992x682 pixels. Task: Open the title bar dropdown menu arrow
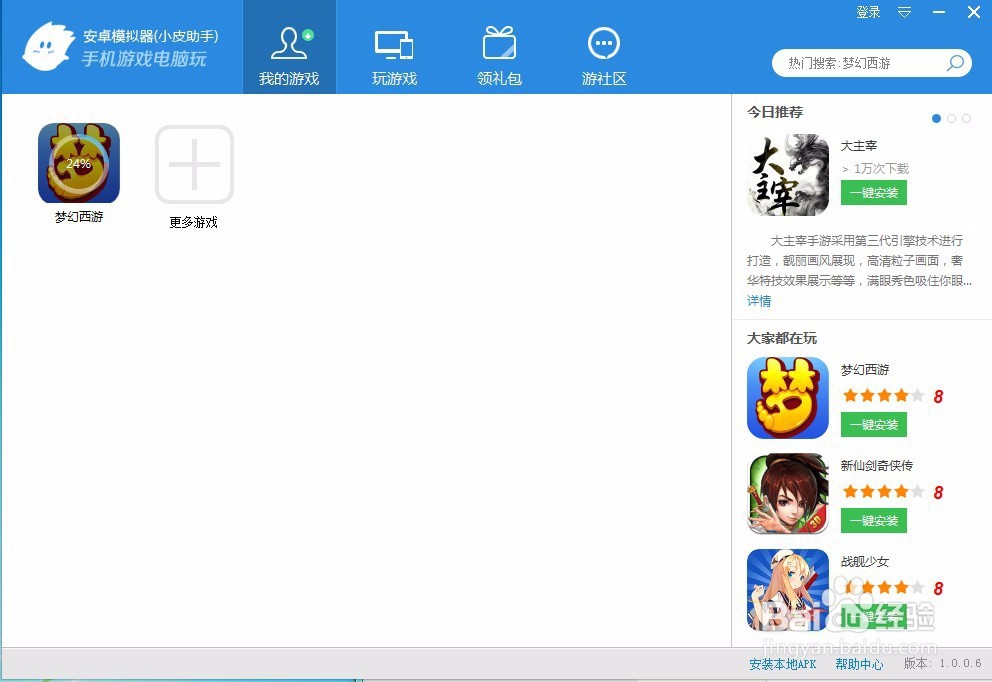(x=905, y=12)
